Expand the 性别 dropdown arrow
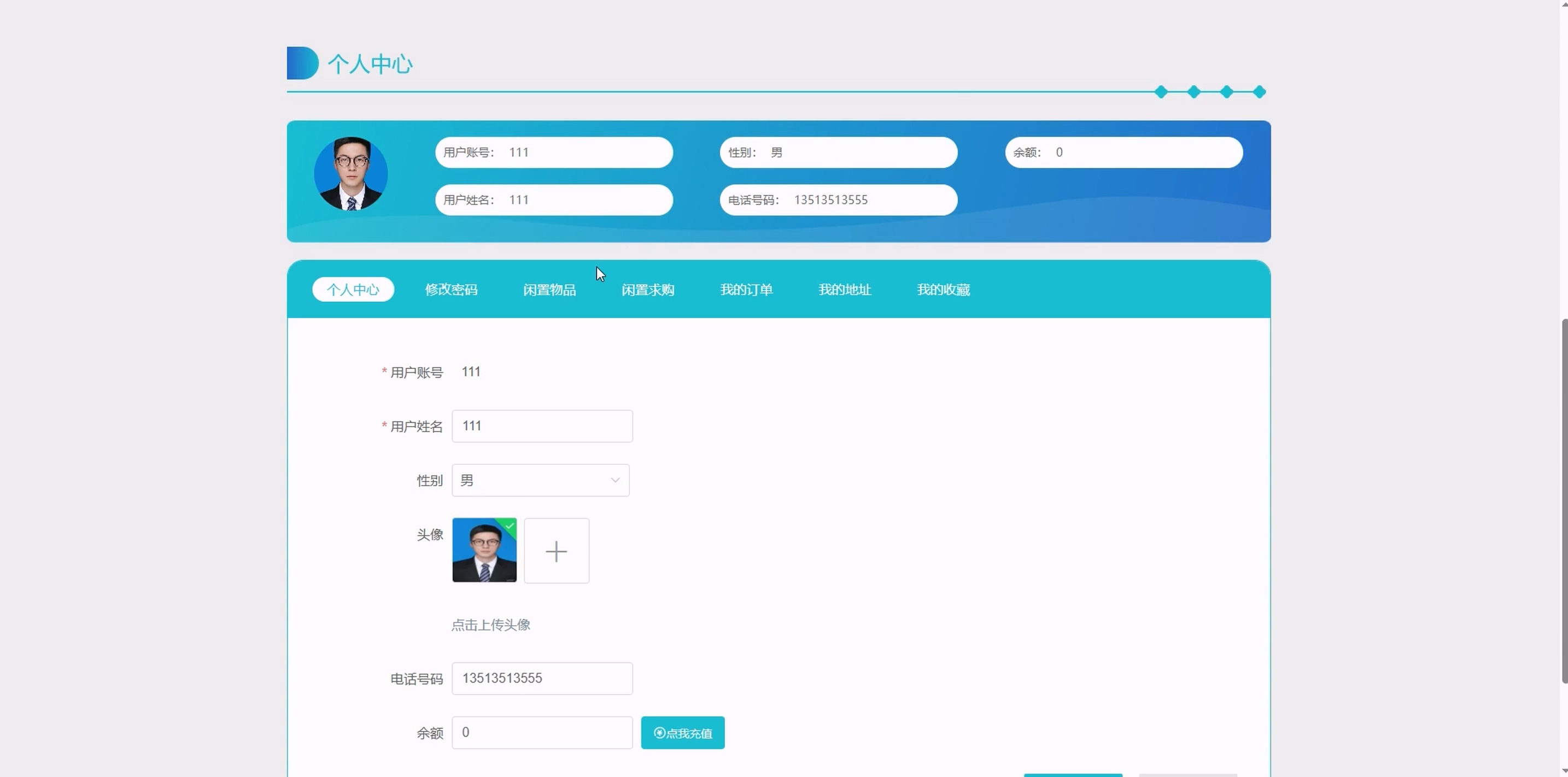The width and height of the screenshot is (1568, 777). pos(615,480)
